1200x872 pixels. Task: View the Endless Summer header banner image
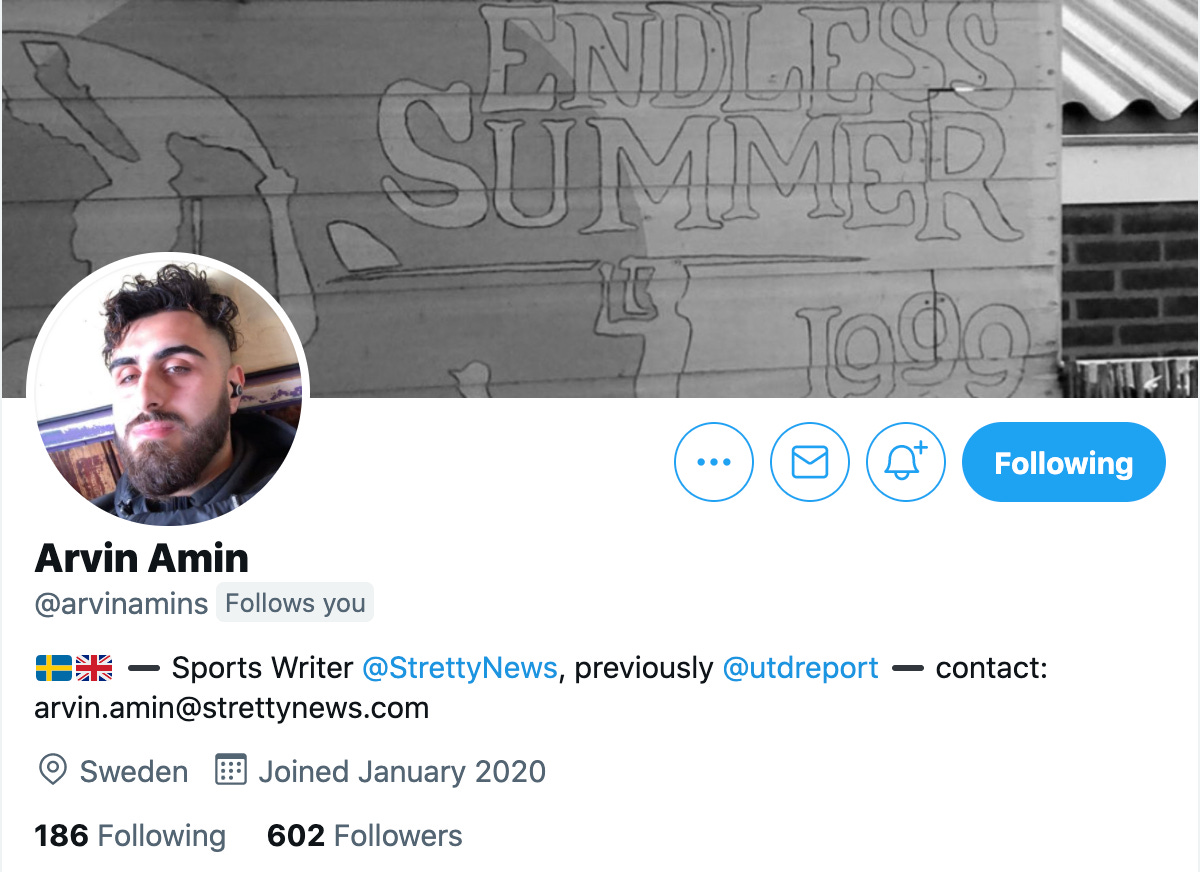pos(600,198)
